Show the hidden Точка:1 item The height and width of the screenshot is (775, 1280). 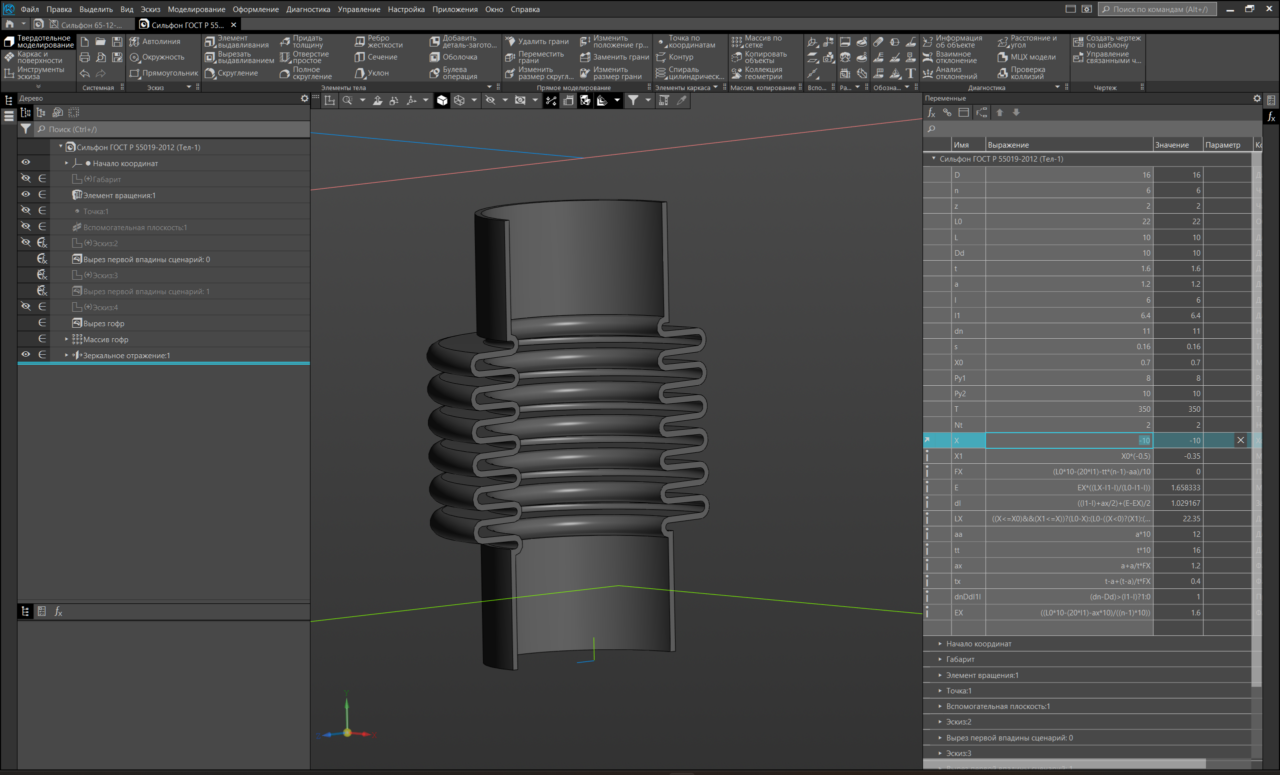tap(26, 211)
